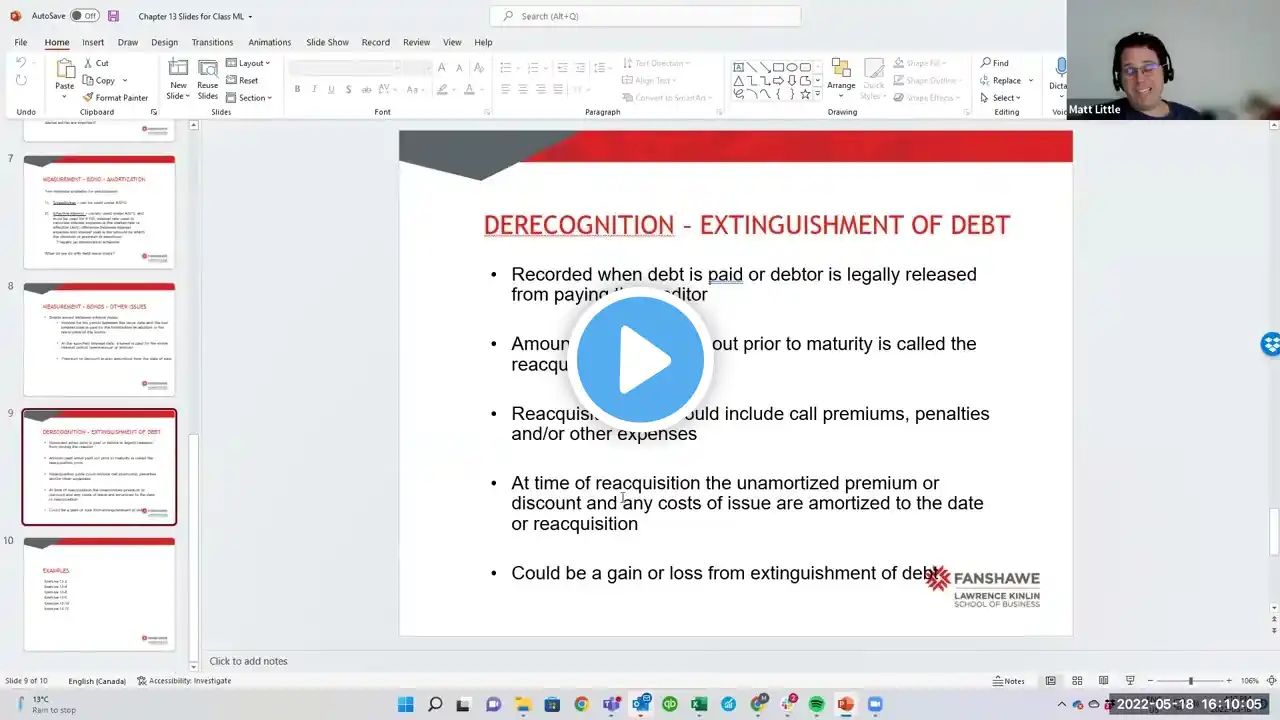
Task: Switch to the Transitions tab
Action: (x=212, y=42)
